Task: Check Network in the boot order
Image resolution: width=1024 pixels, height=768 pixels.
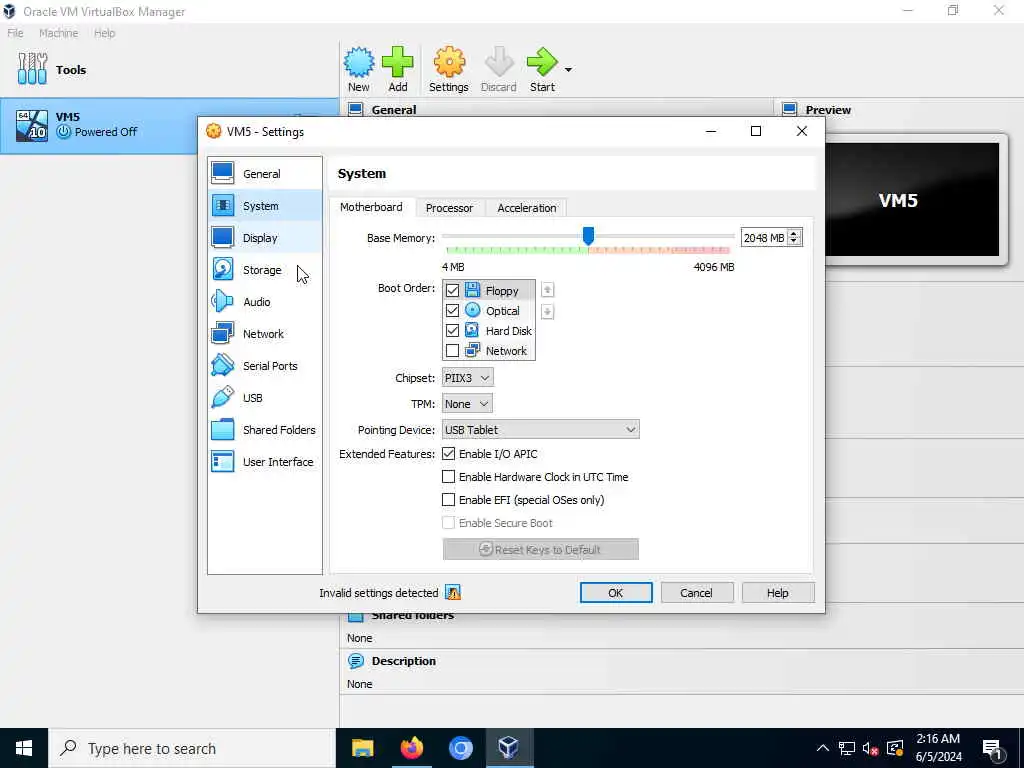Action: [452, 351]
